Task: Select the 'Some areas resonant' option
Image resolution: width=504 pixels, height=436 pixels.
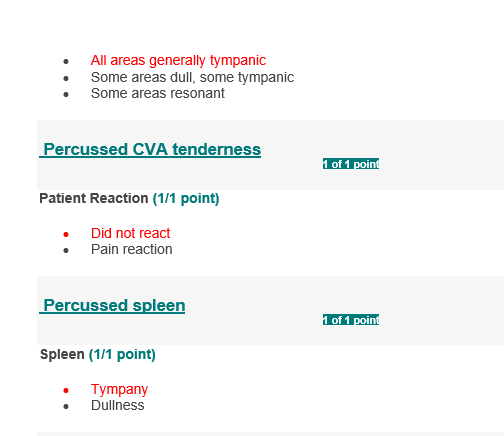Action: [158, 93]
